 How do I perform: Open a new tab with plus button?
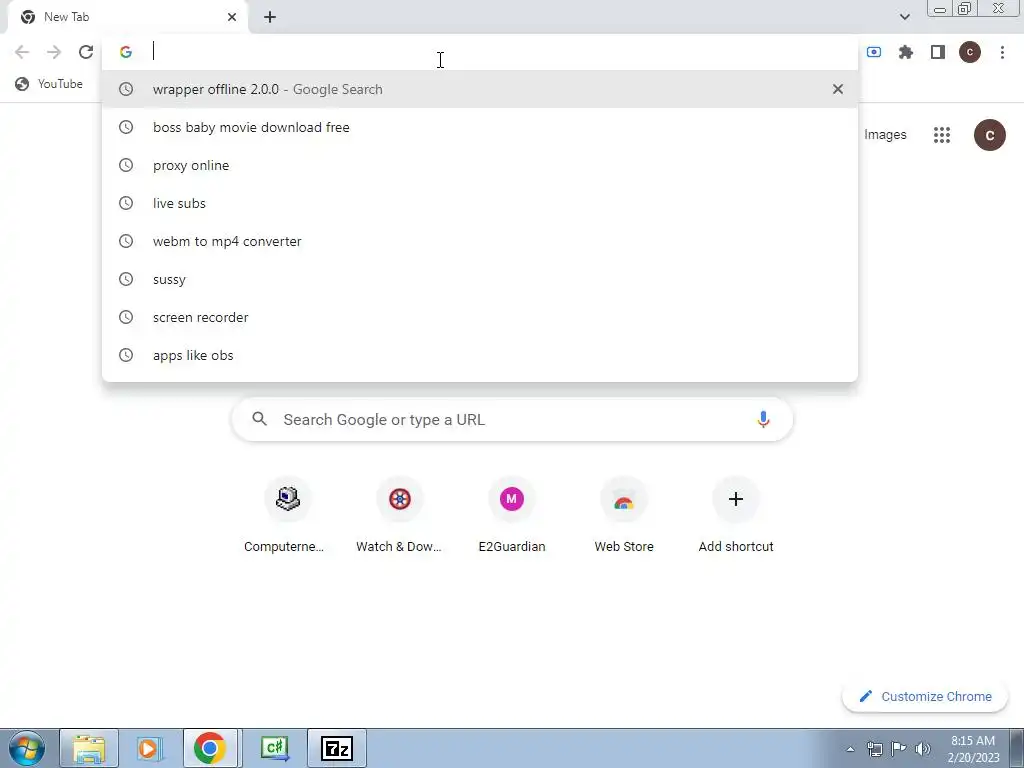[270, 17]
